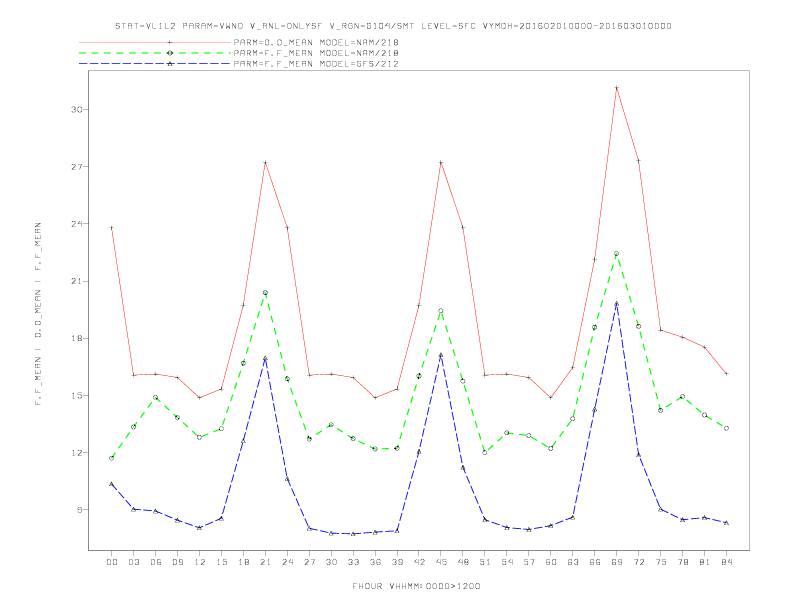Click the x-axis tick label 09
The width and height of the screenshot is (792, 612).
point(178,562)
